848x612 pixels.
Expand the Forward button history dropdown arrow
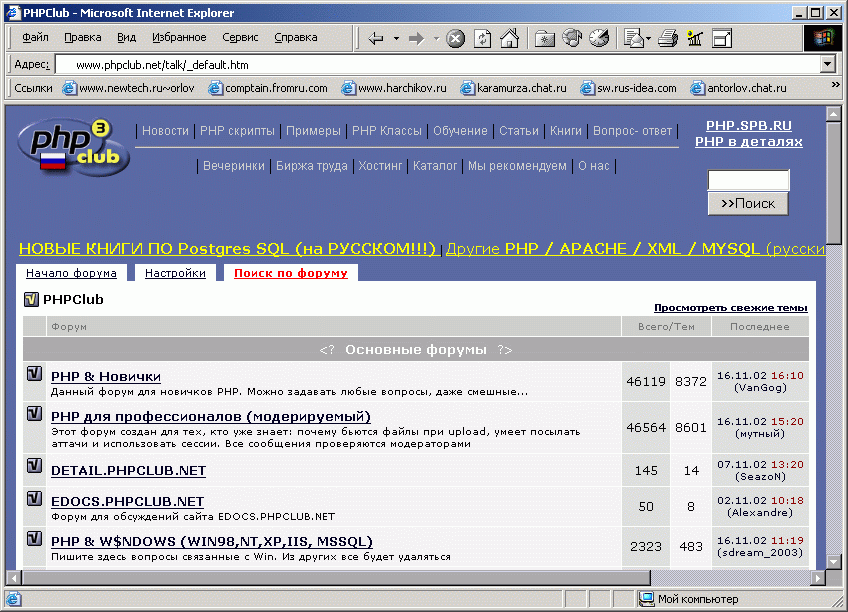[x=436, y=38]
